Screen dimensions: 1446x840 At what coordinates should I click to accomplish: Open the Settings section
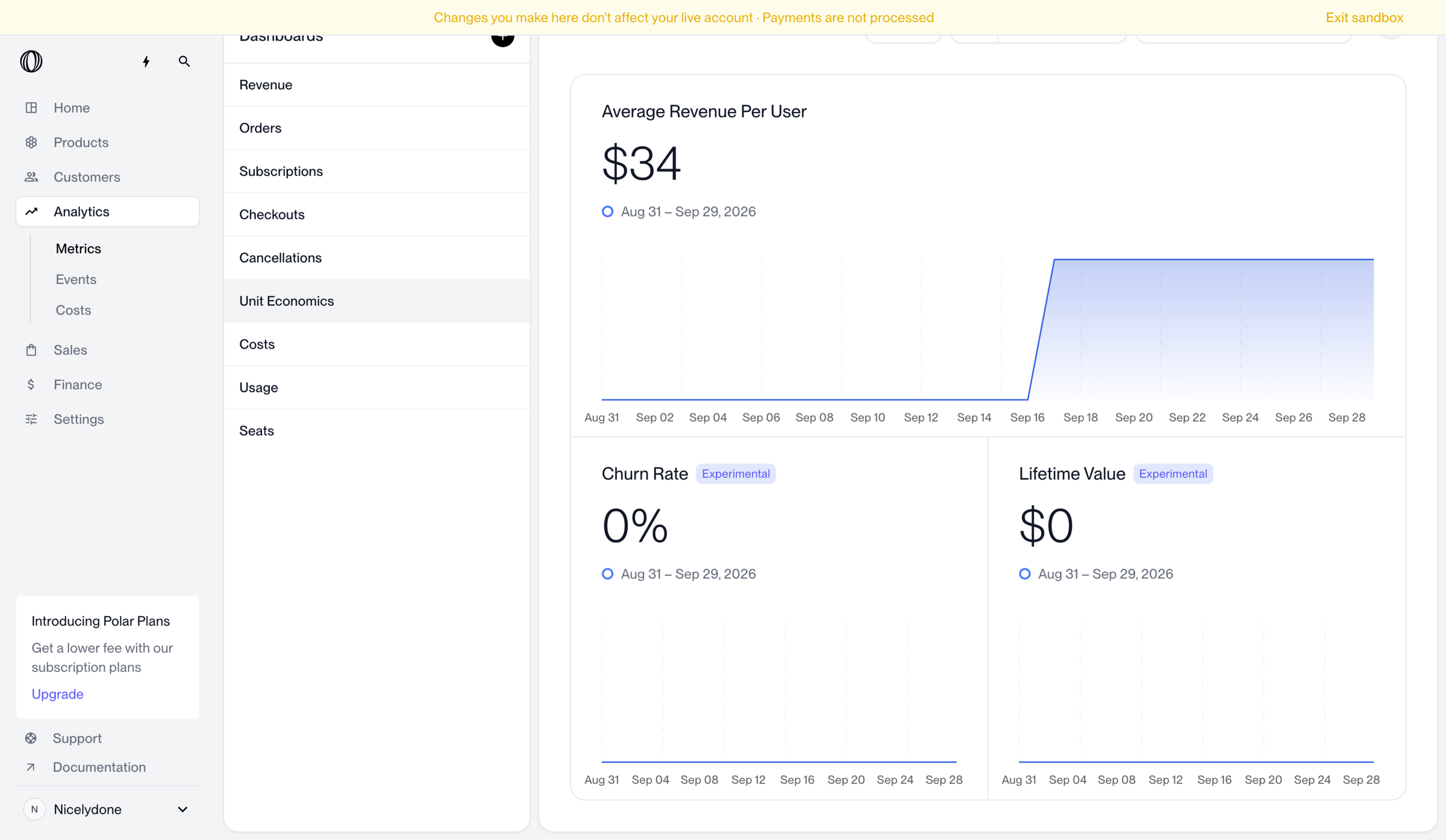click(107, 419)
